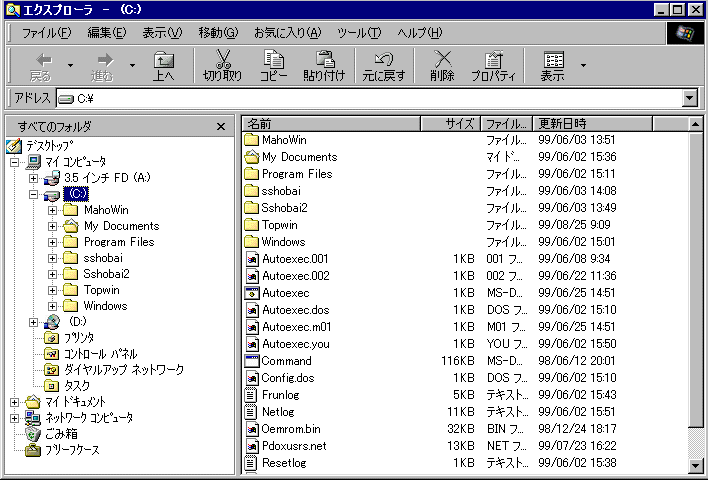Viewport: 708px width, 480px height.
Task: Collapse the (C:) drive tree node
Action: pyautogui.click(x=33, y=194)
